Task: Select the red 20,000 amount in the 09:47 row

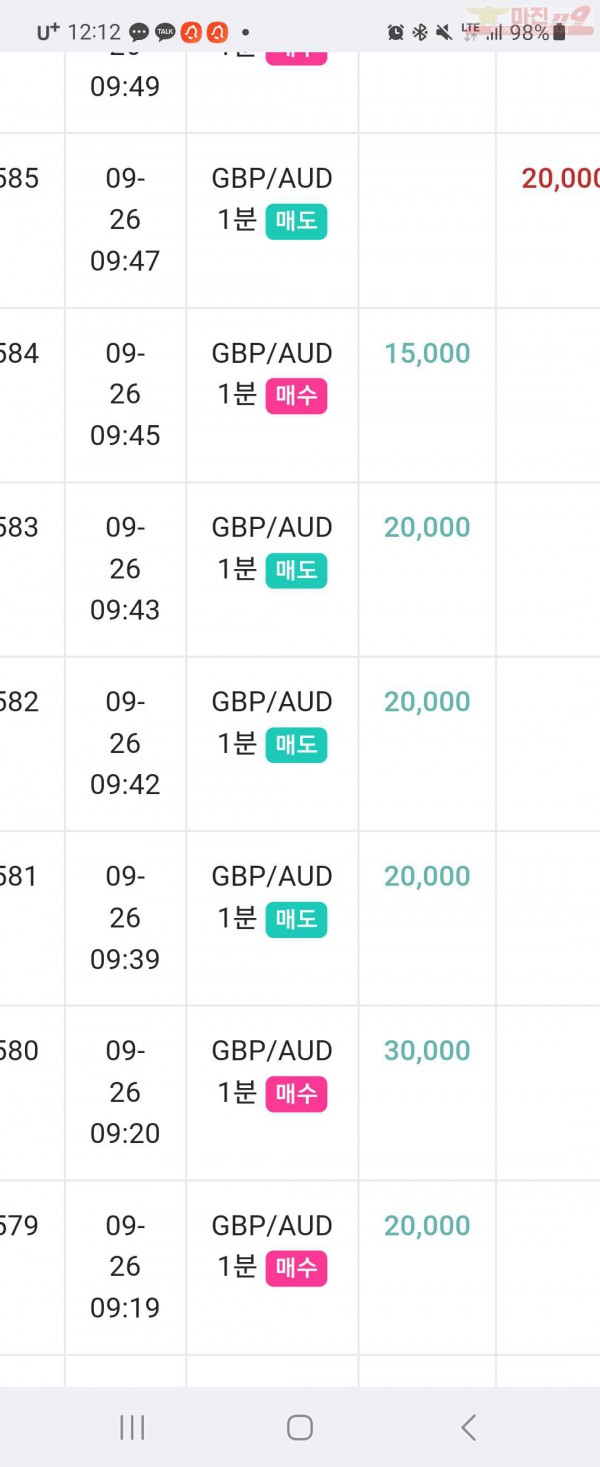Action: click(x=560, y=178)
